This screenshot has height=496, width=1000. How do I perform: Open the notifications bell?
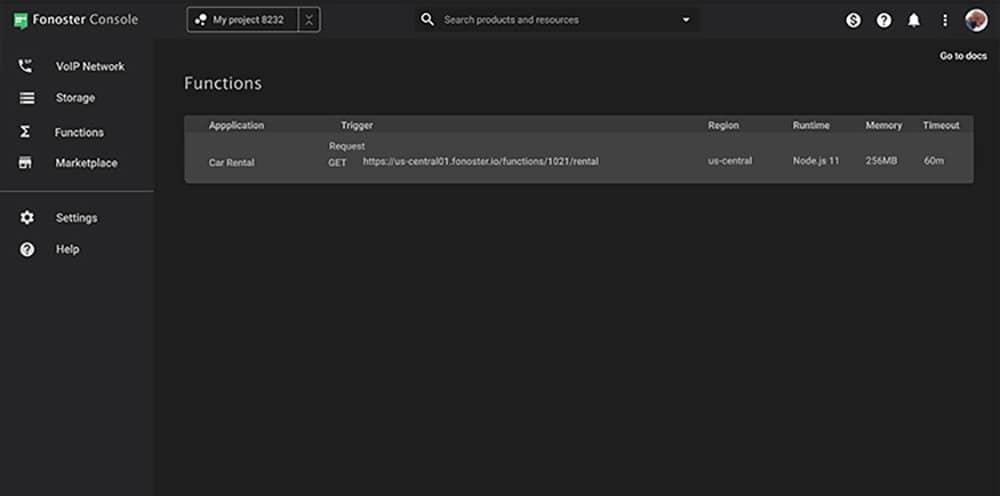coord(914,20)
